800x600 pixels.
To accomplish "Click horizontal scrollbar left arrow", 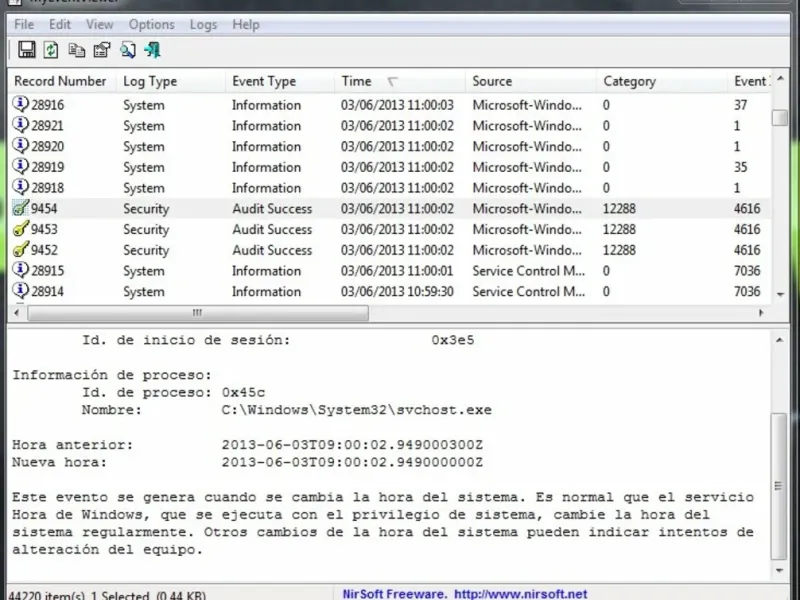I will (x=17, y=313).
